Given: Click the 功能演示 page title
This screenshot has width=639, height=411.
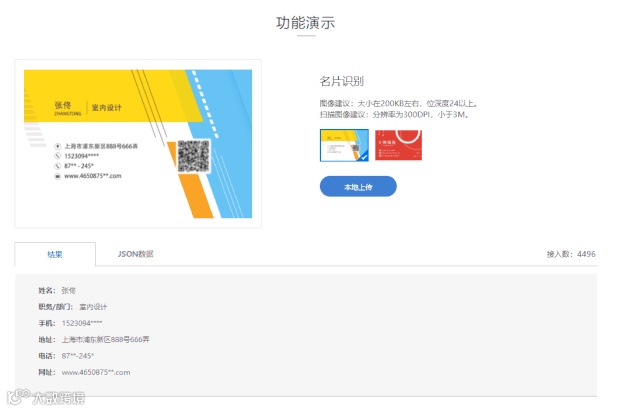Looking at the screenshot, I should [306, 23].
